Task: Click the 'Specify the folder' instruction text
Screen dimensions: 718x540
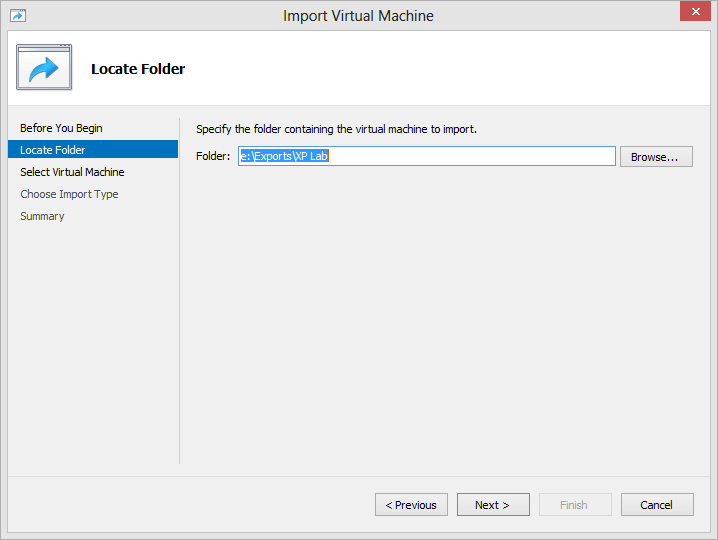Action: pos(337,129)
